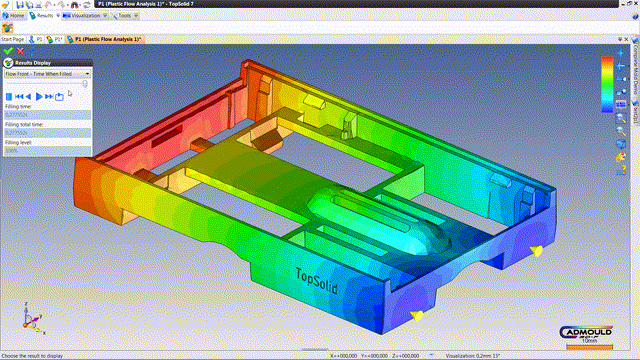640x360 pixels.
Task: Click the green checkmark to validate
Action: (8, 51)
